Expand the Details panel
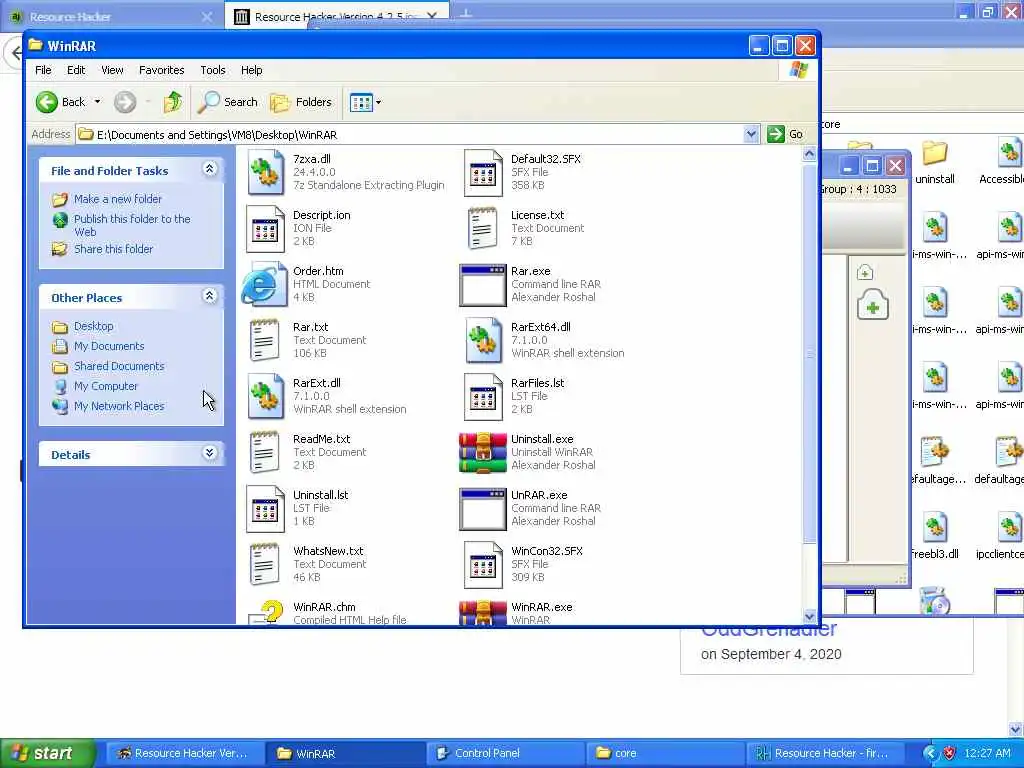 210,453
